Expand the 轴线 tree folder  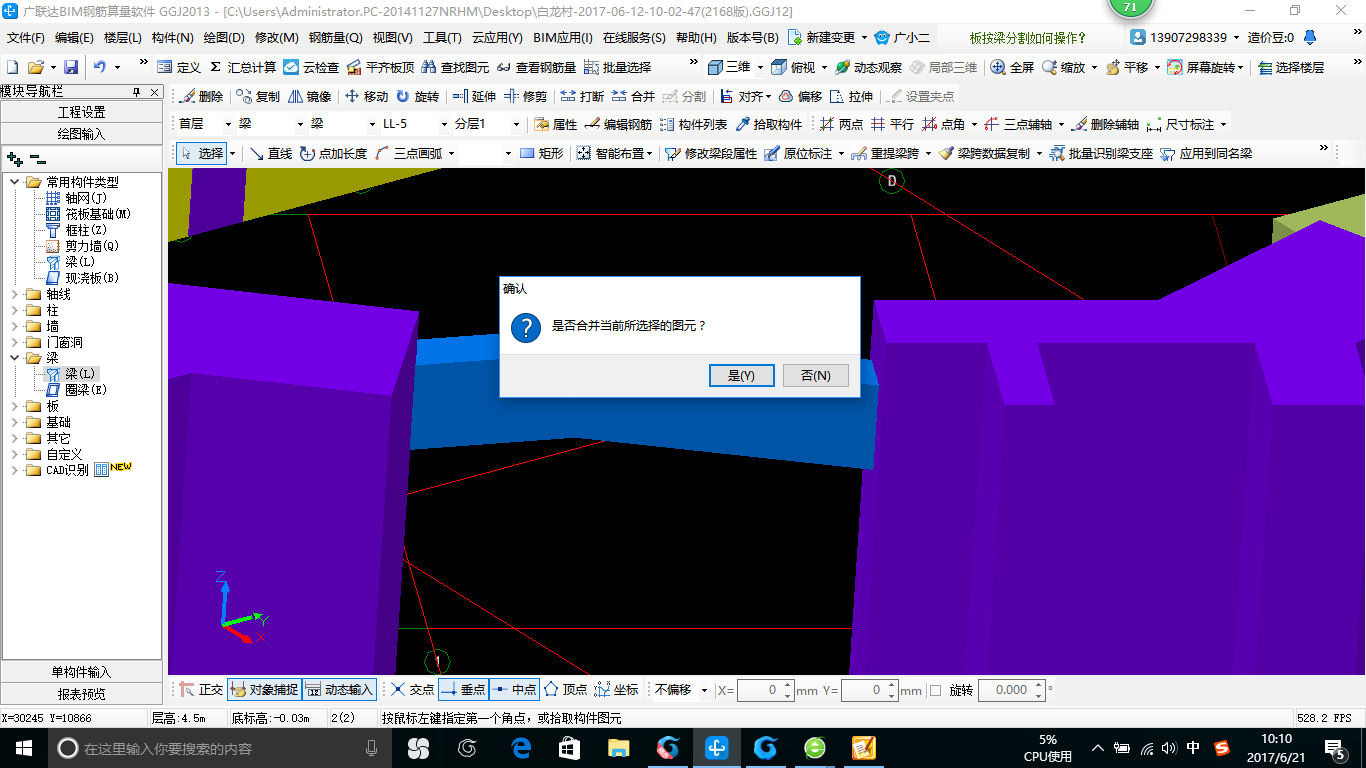pyautogui.click(x=15, y=294)
